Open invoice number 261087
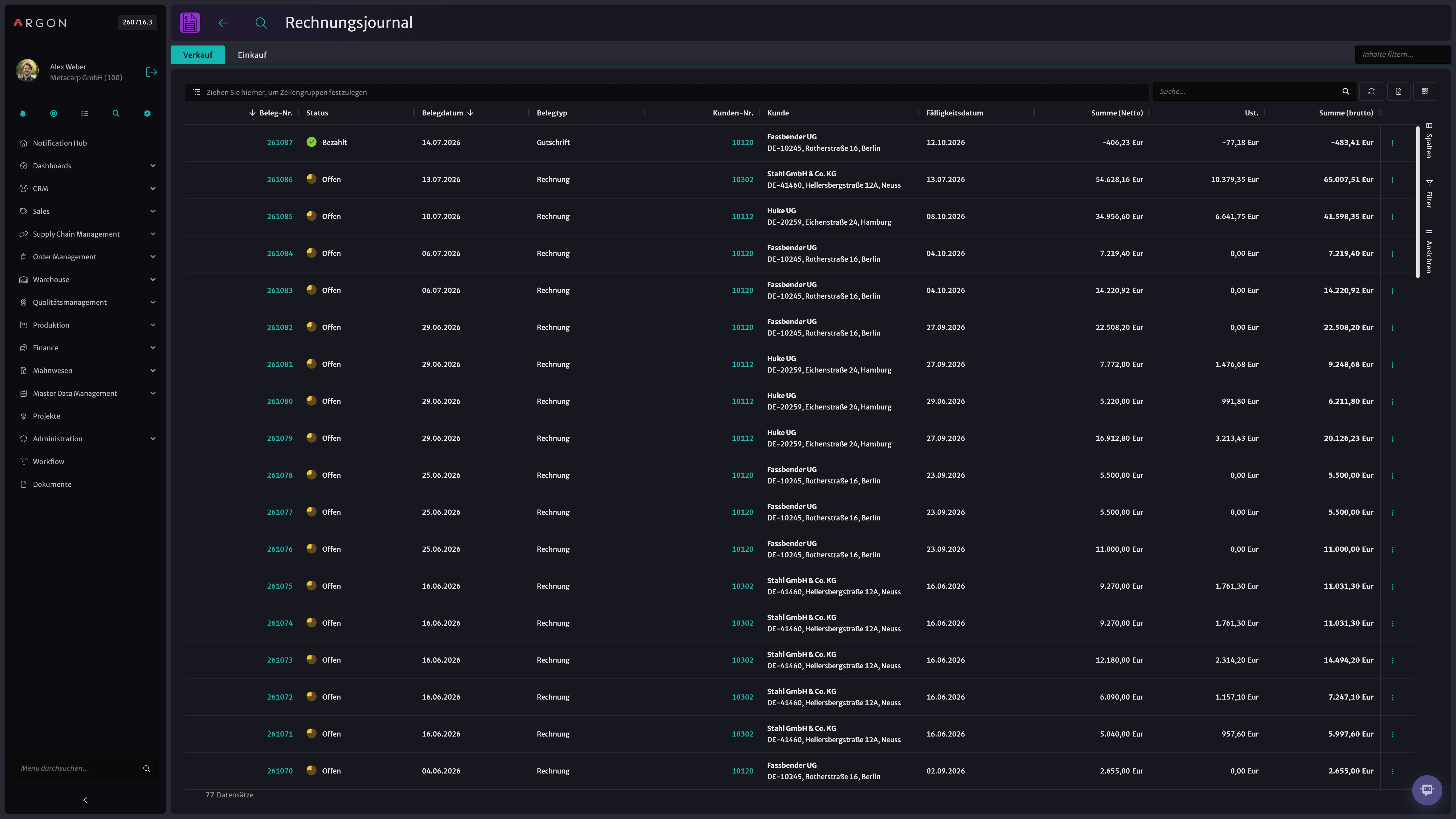 (x=280, y=142)
